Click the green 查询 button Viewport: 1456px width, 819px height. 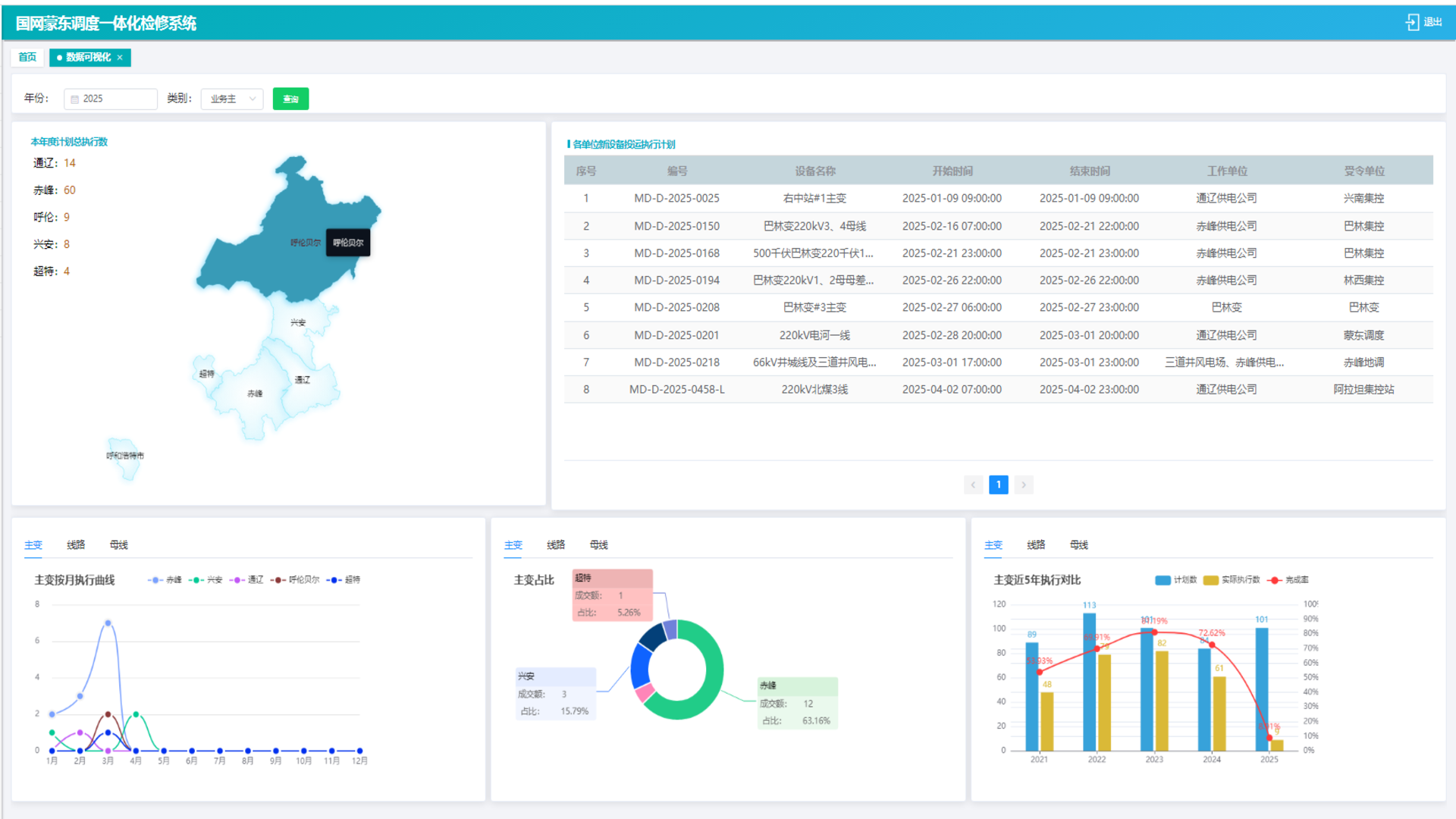tap(290, 99)
